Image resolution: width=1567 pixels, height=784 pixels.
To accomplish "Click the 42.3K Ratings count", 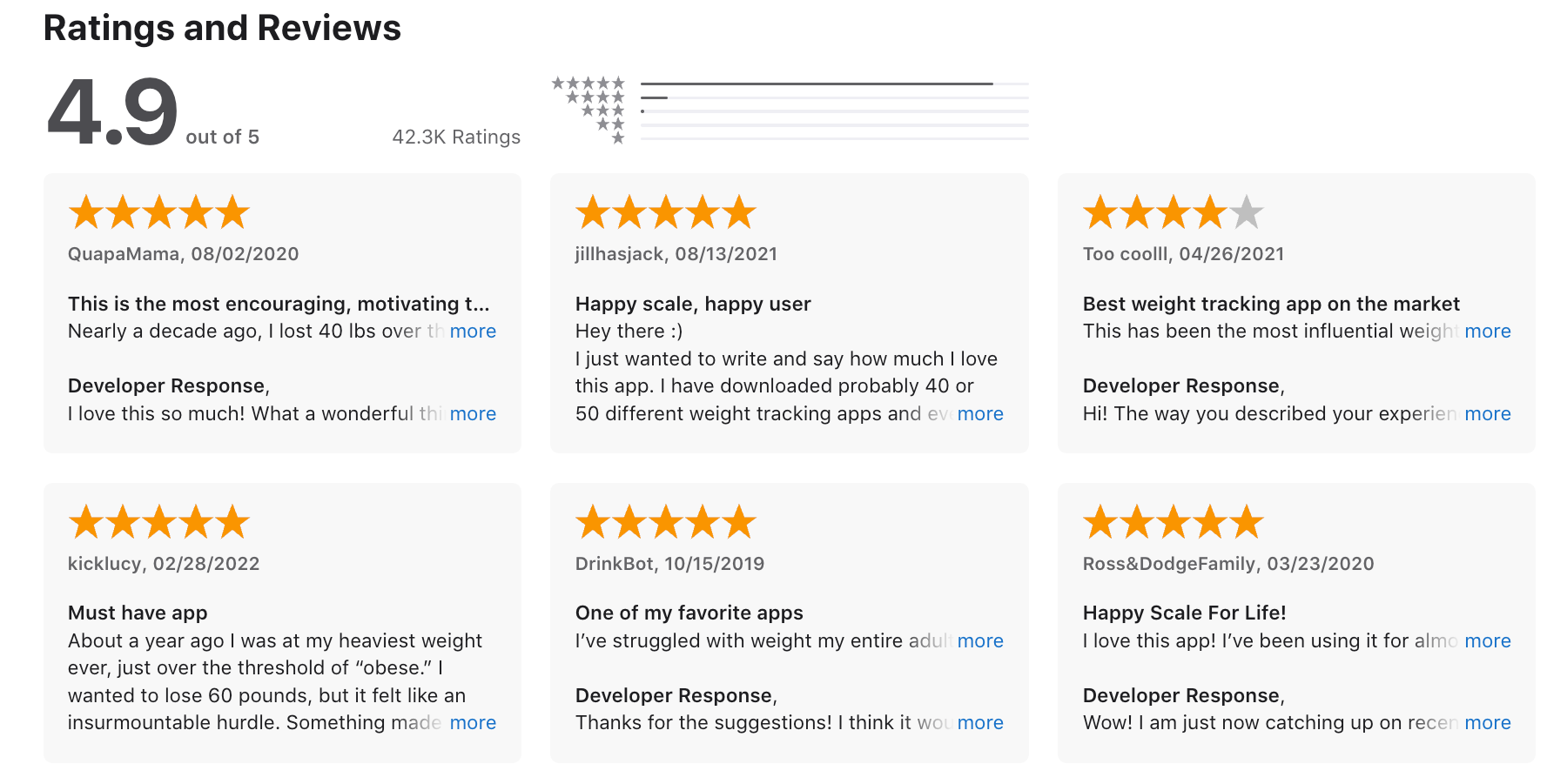I will [456, 137].
